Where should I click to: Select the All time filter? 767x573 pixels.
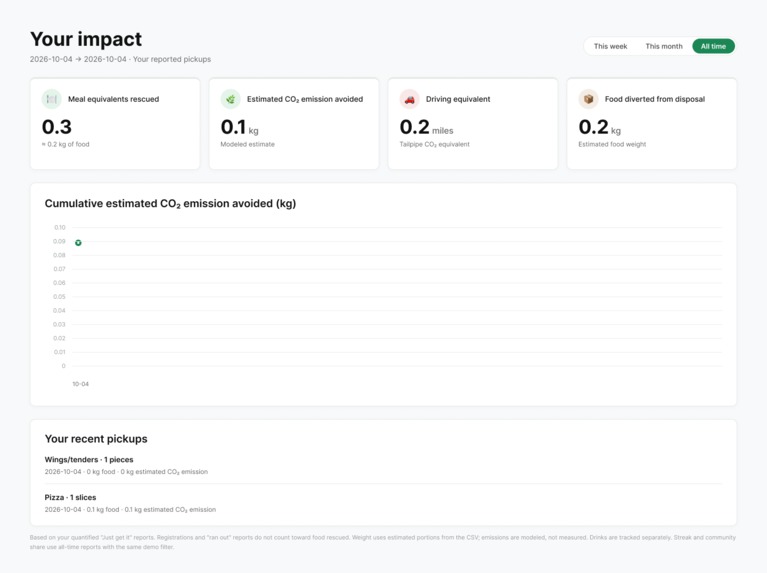click(x=713, y=46)
